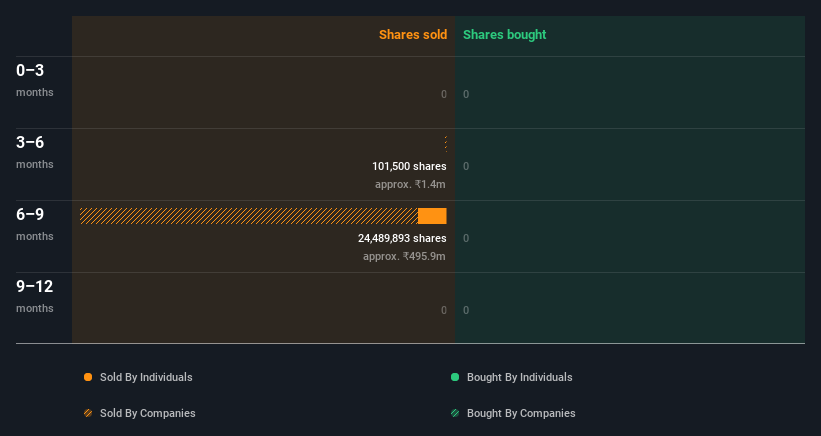Viewport: 821px width, 436px height.
Task: Select the 0–3 months row label
Action: click(x=35, y=80)
